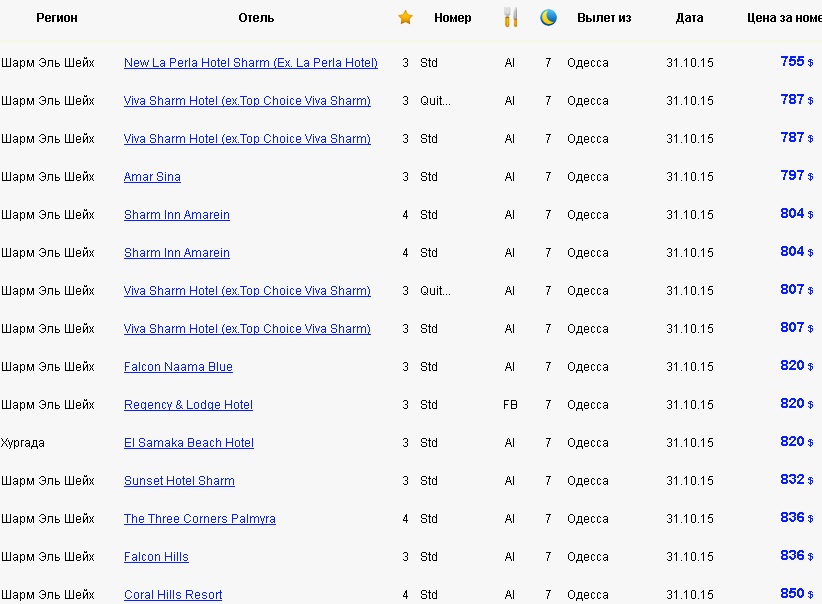Viewport: 822px width, 604px height.
Task: Open the Falcon Hills hotel link
Action: [156, 557]
